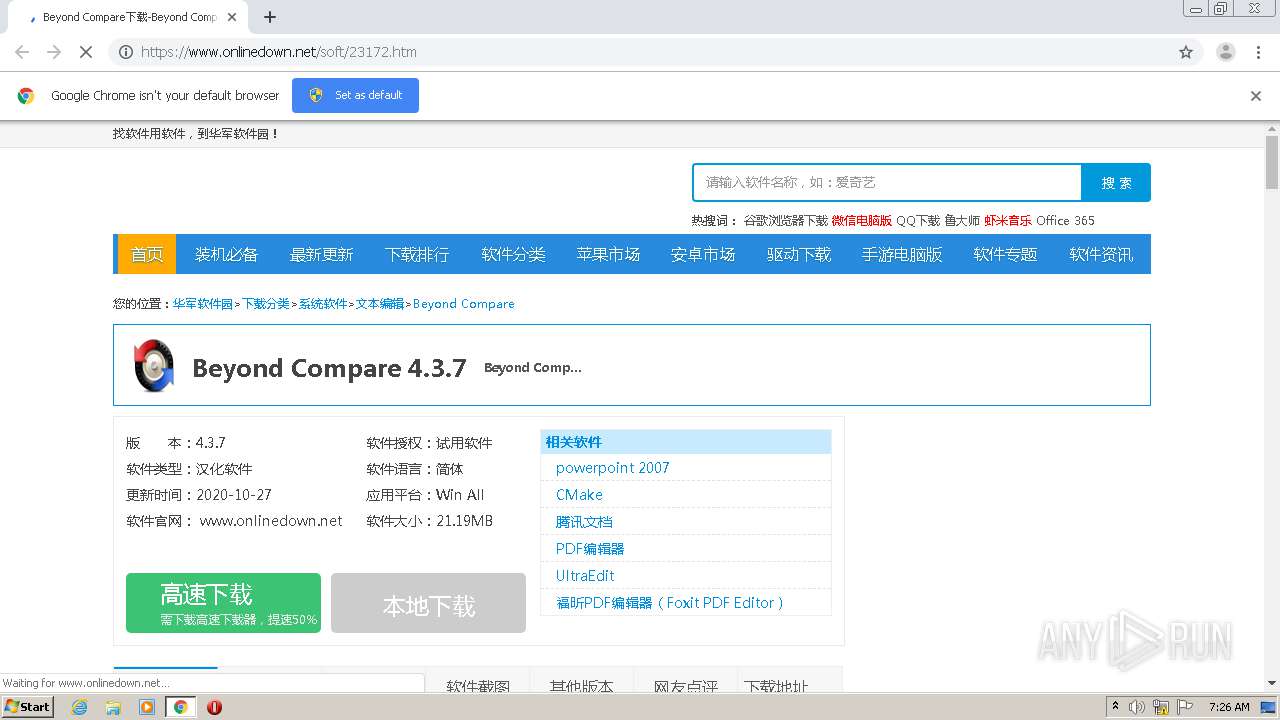Click red antivirus icon in taskbar
Viewport: 1280px width, 720px height.
click(214, 707)
